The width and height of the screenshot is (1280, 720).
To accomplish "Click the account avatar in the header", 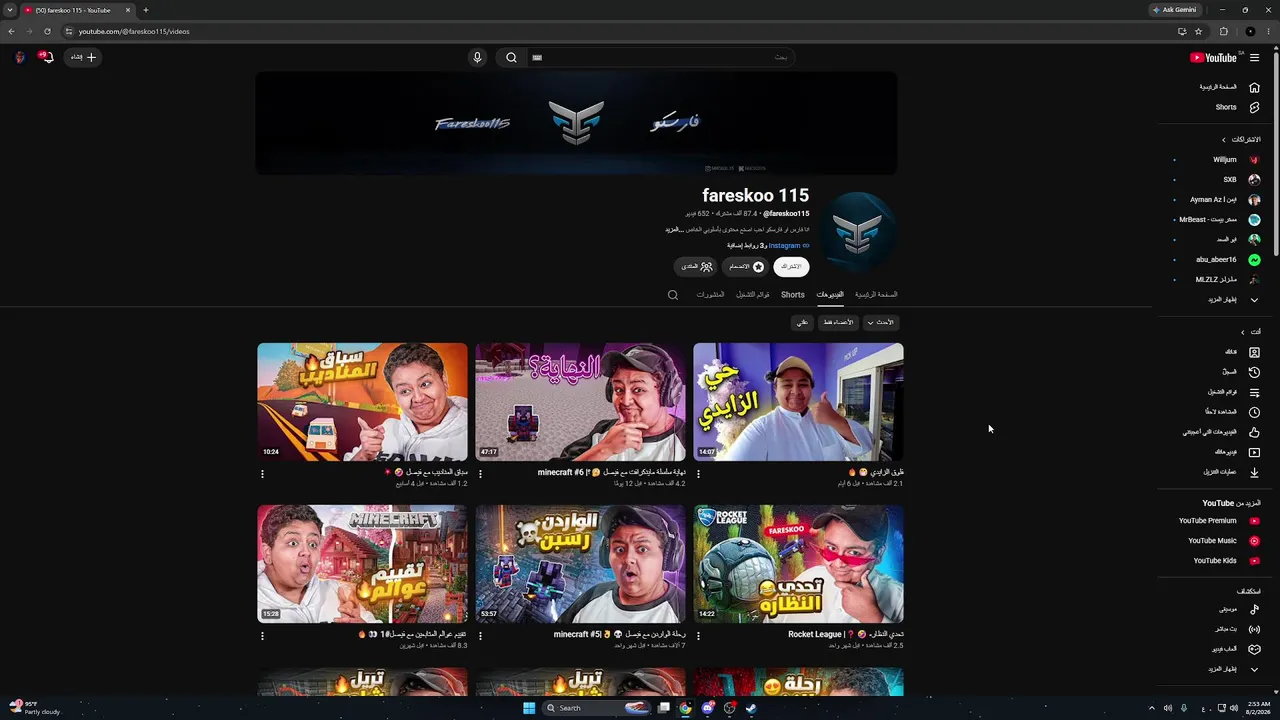I will [x=19, y=57].
